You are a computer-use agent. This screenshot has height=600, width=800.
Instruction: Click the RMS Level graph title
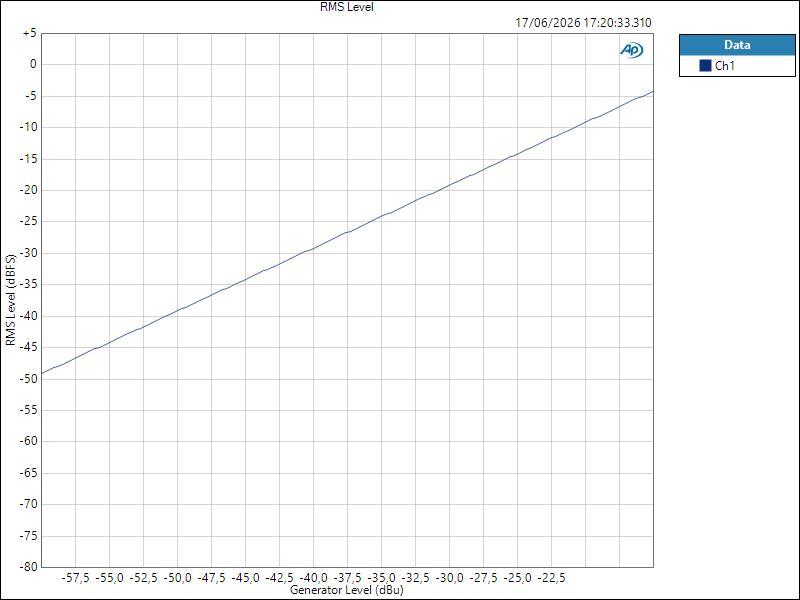click(x=347, y=7)
